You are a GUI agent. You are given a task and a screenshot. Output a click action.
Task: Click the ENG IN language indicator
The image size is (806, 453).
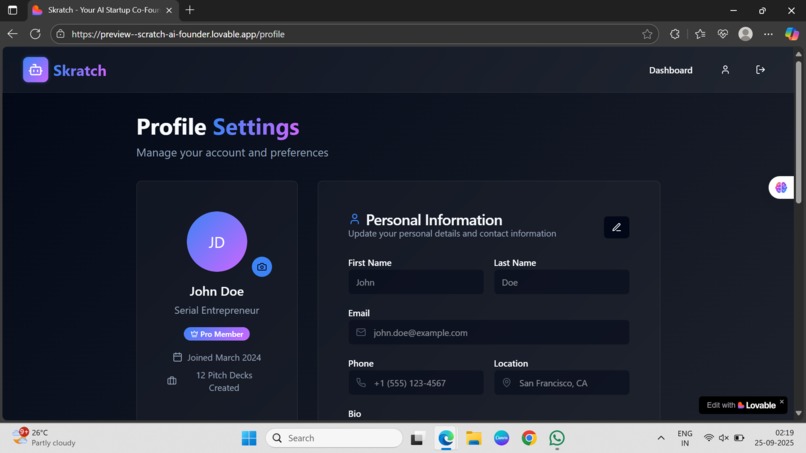click(685, 438)
